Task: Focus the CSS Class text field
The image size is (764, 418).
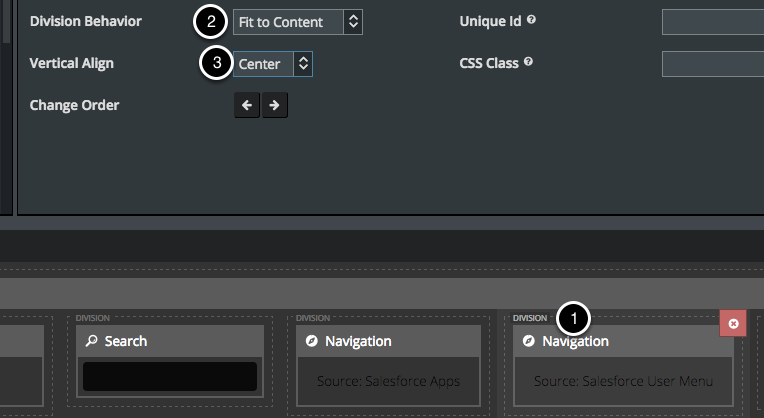Action: point(712,64)
